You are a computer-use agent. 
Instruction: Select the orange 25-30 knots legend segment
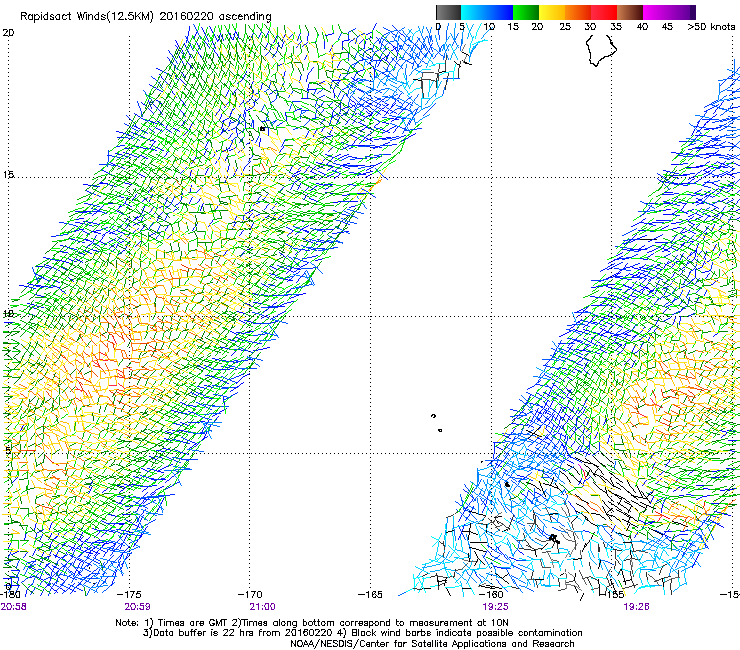[x=578, y=12]
